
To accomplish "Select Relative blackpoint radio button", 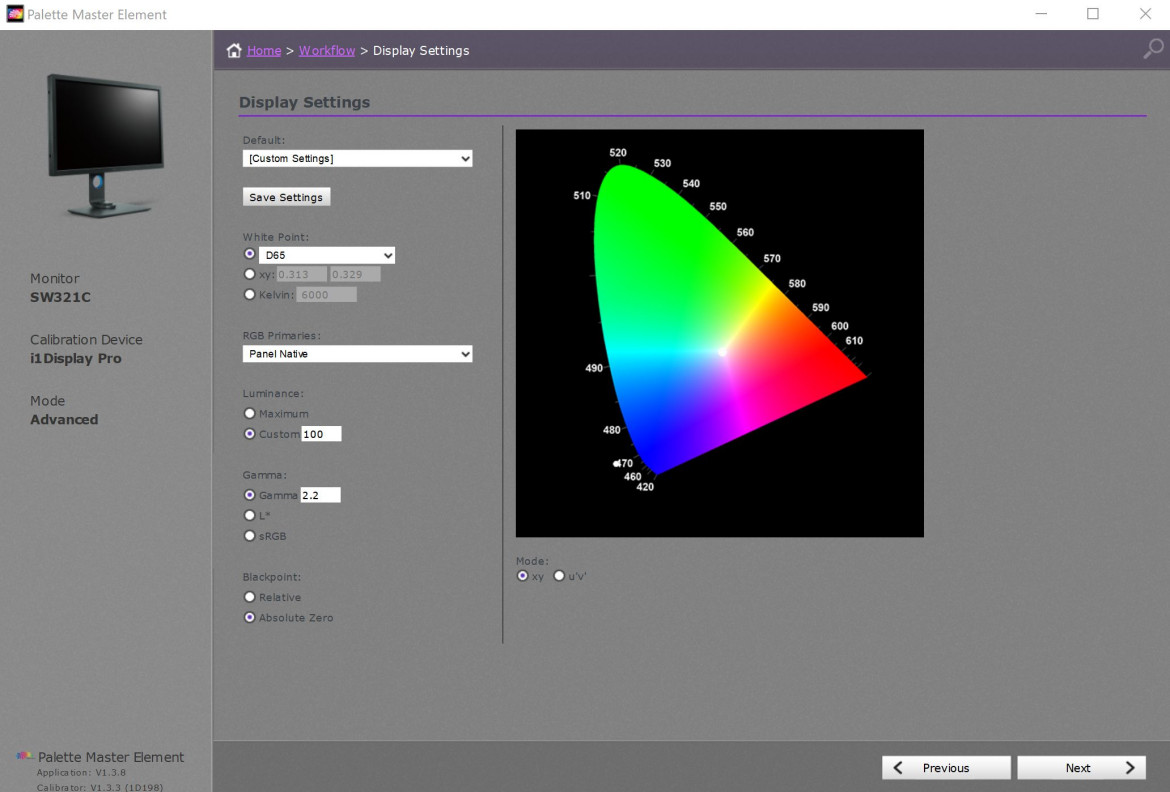I will [250, 596].
